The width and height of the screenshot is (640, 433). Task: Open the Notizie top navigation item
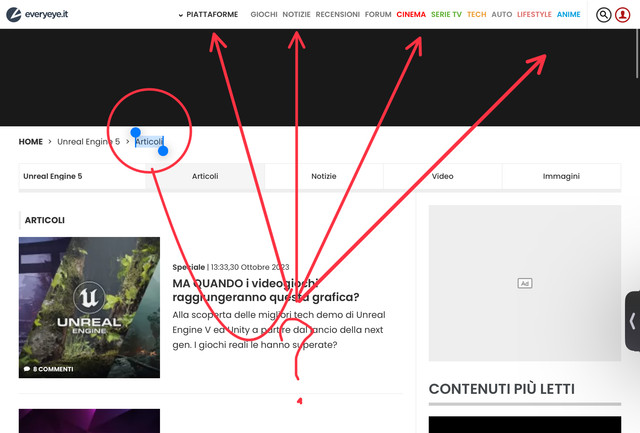pyautogui.click(x=296, y=15)
